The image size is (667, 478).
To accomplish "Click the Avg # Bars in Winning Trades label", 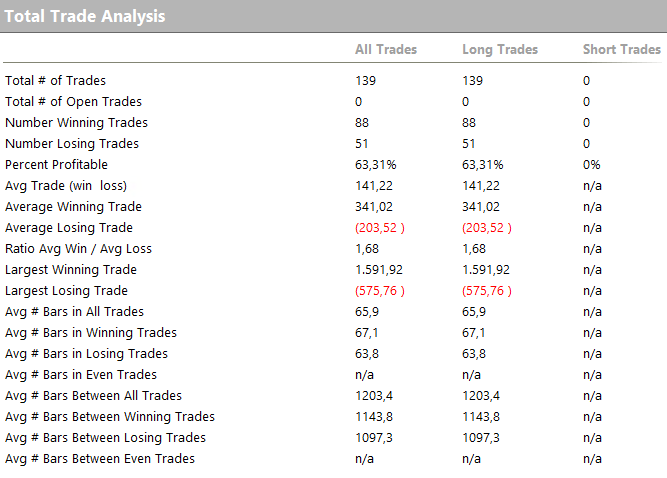I will click(x=90, y=333).
